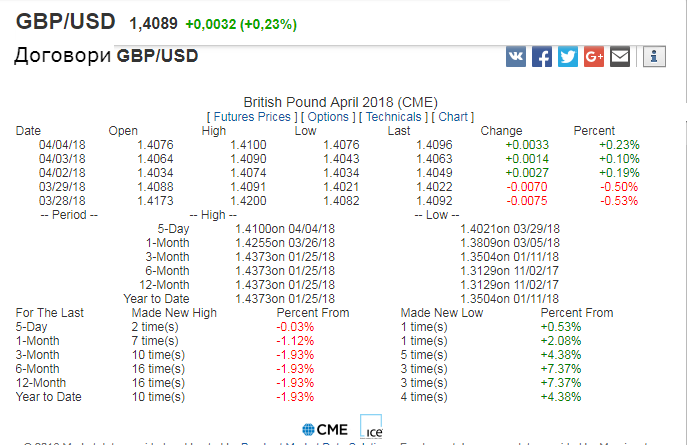Share using the Google Plus icon
The height and width of the screenshot is (445, 687).
(x=594, y=57)
